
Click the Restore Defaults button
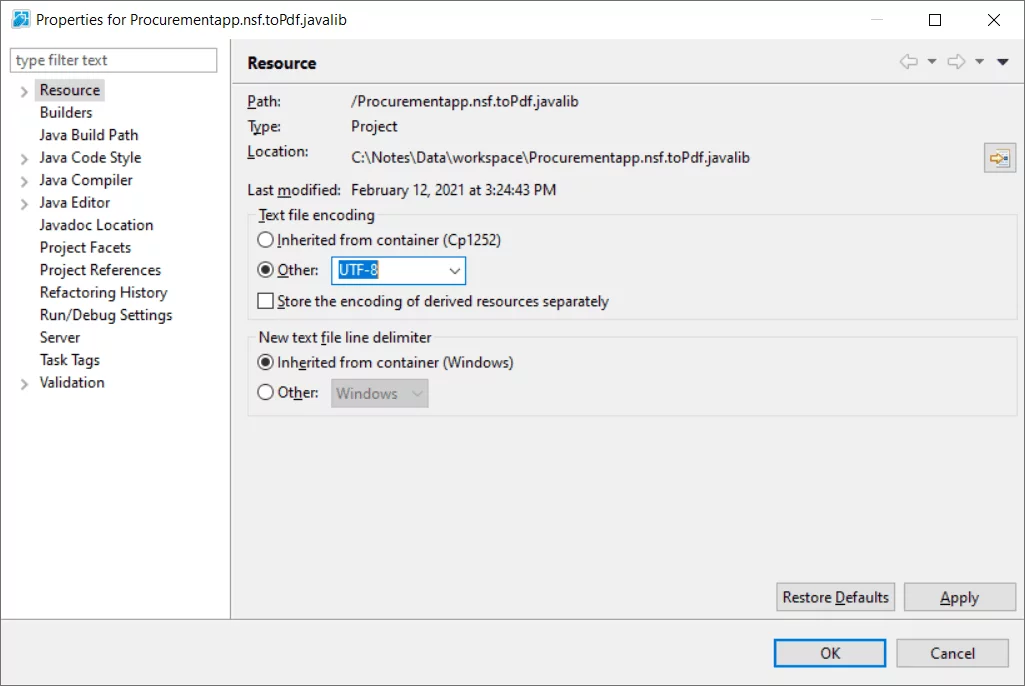click(x=835, y=597)
